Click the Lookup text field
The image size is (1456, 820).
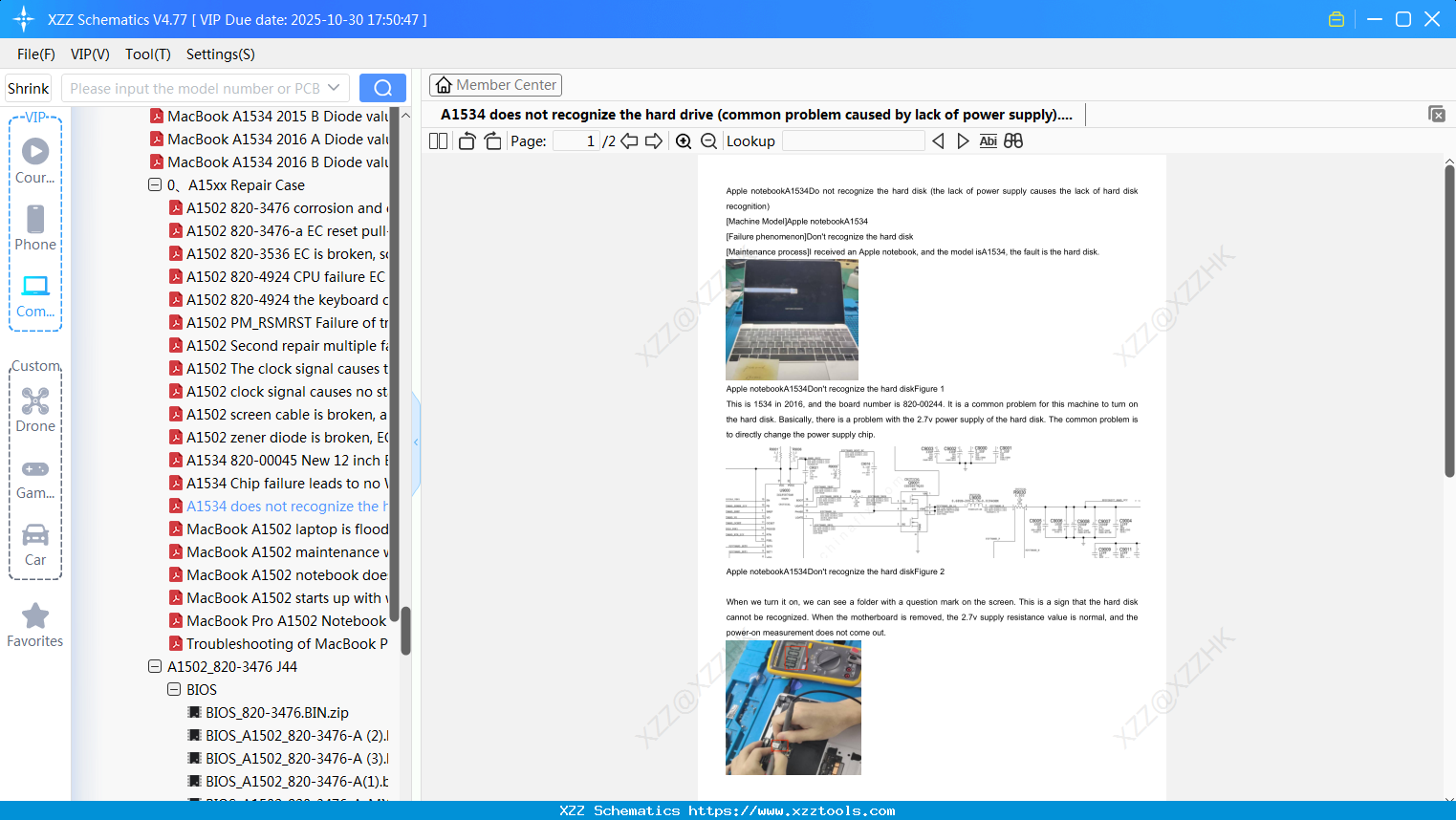coord(854,140)
